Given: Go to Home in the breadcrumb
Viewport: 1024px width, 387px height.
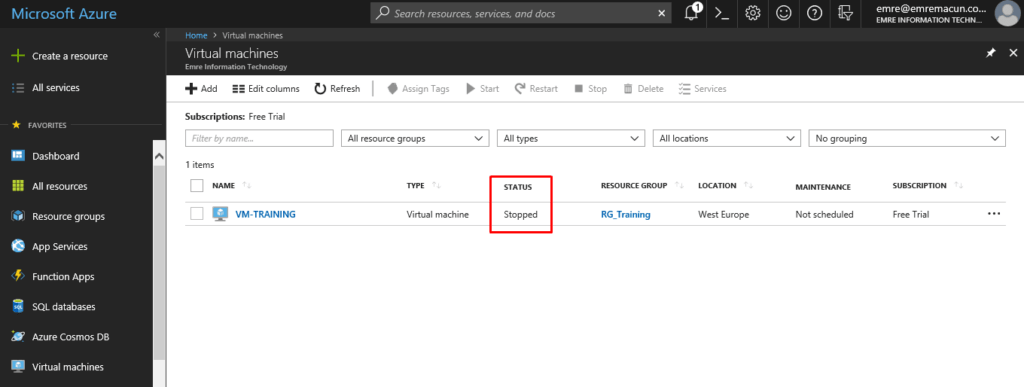Looking at the screenshot, I should click(x=196, y=35).
